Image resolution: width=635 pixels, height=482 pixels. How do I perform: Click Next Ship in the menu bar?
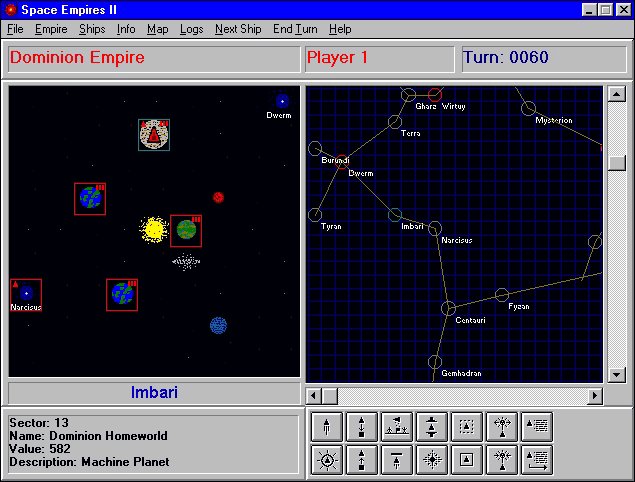238,29
